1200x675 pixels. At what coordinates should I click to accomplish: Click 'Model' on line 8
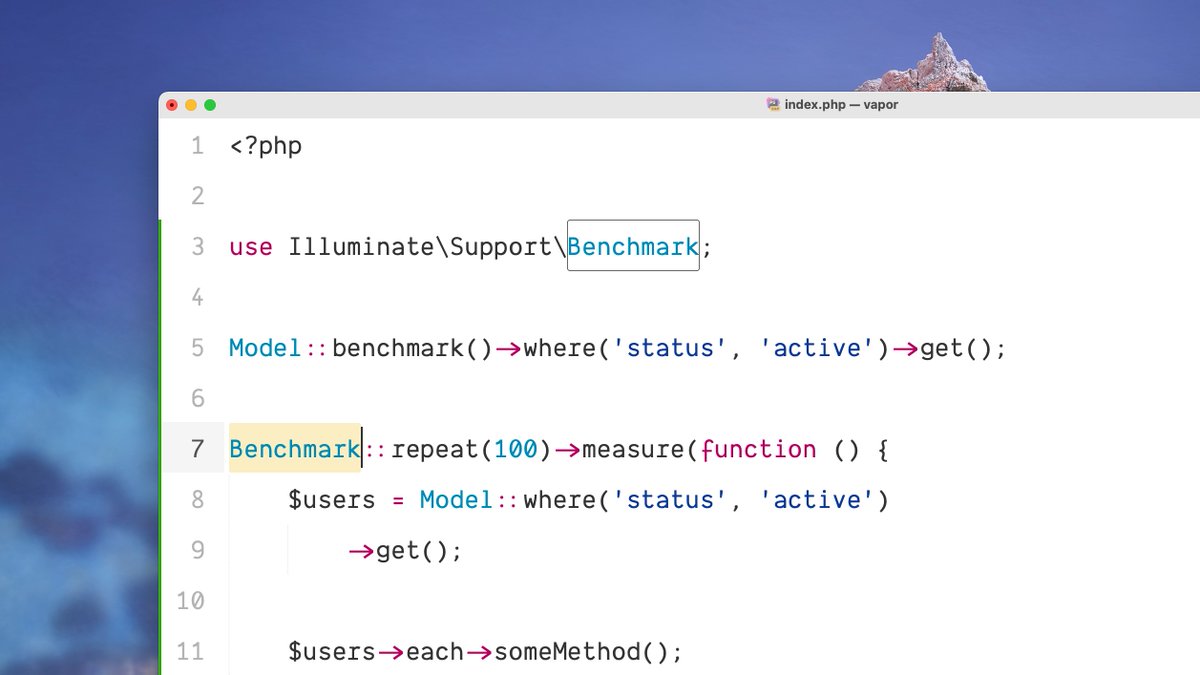point(456,500)
